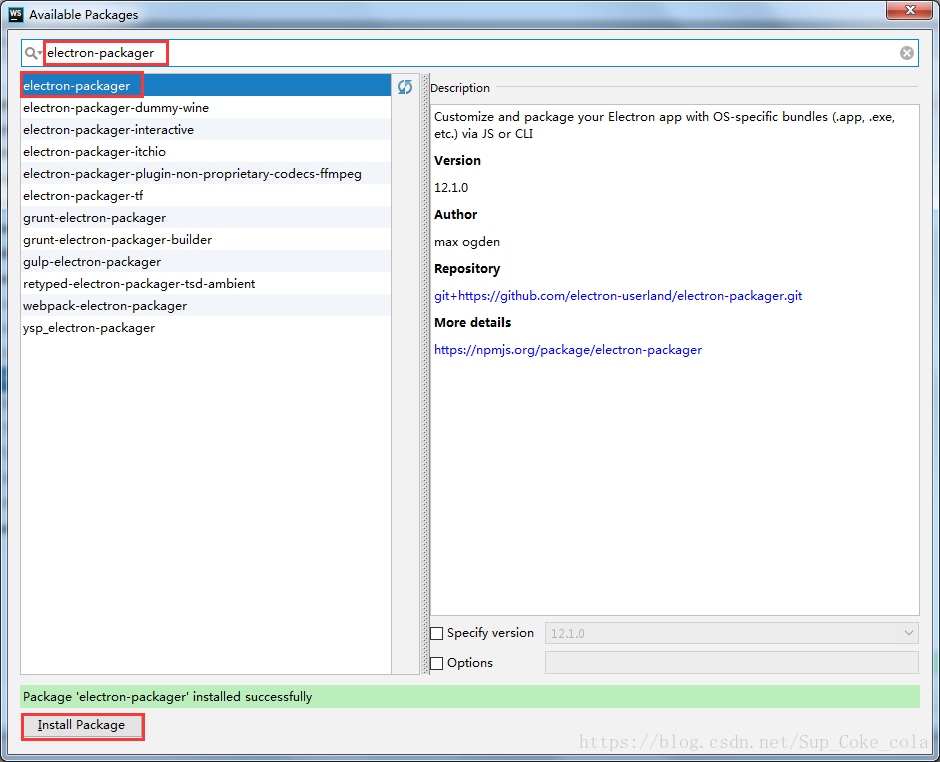Click the splitter handle between list and description
This screenshot has width=940, height=762.
click(x=426, y=374)
